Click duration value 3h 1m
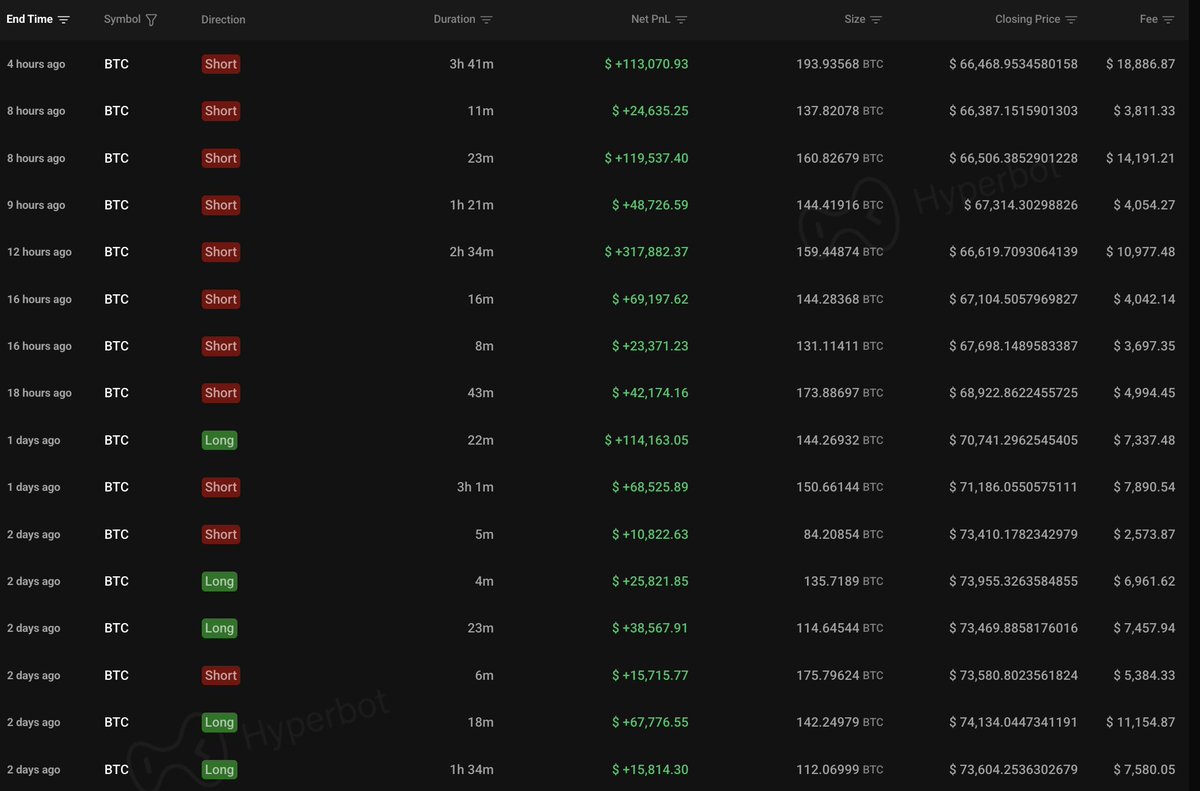 (475, 487)
